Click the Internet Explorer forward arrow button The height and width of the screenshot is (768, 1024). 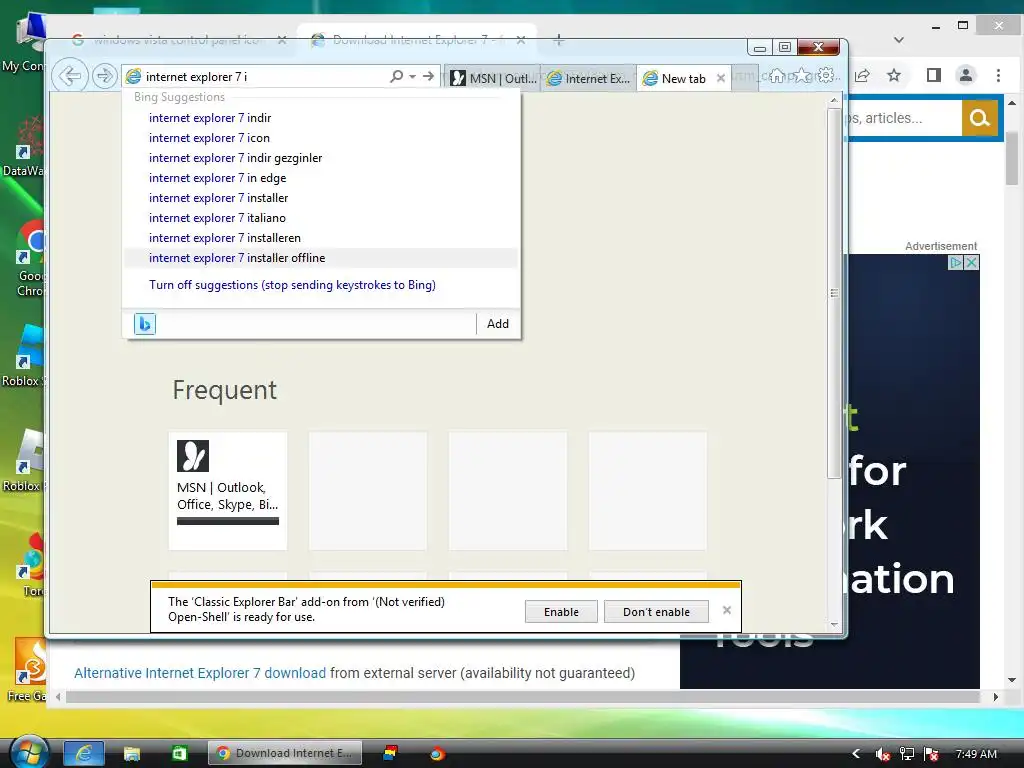[104, 76]
